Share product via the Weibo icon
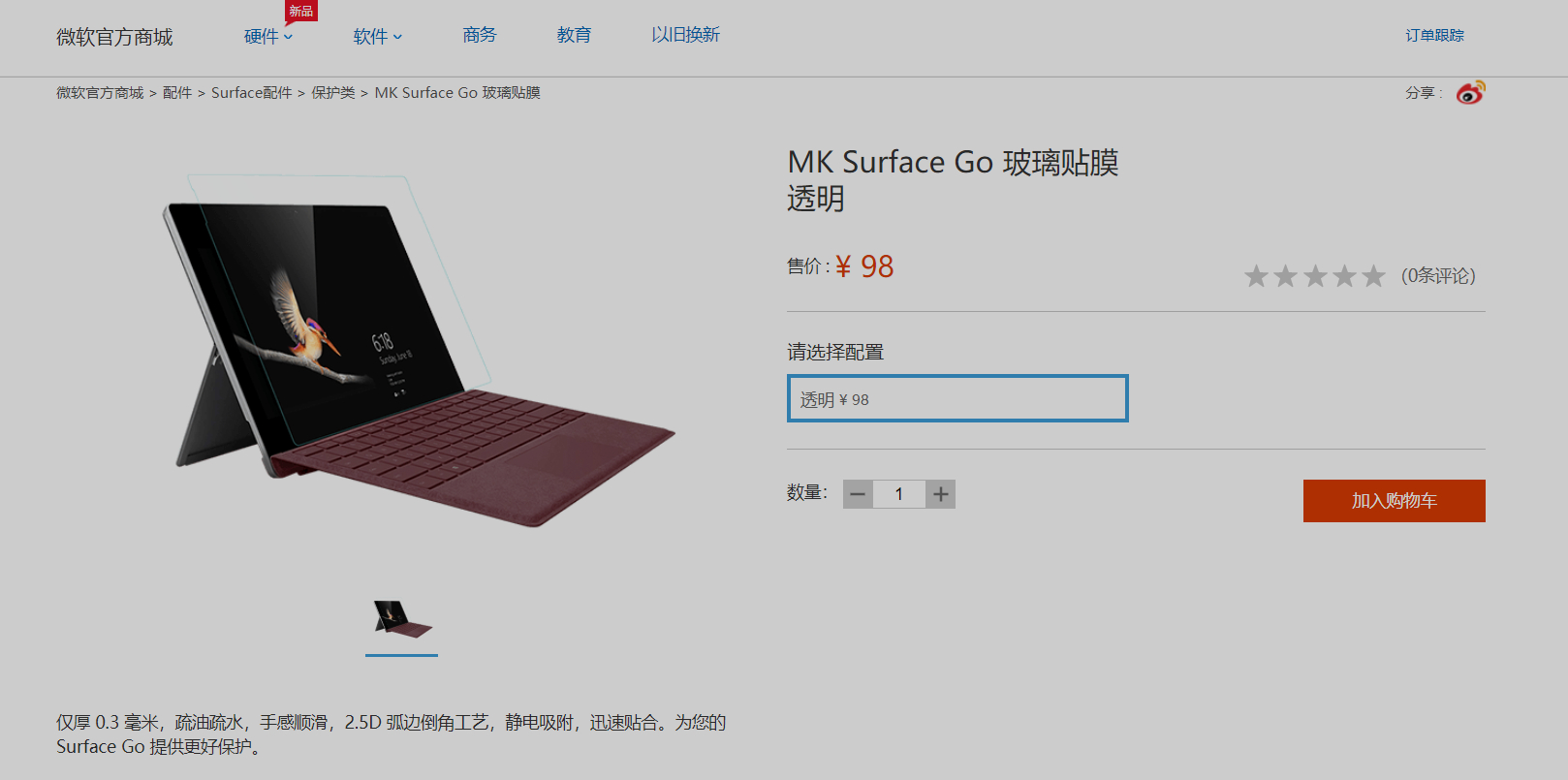Viewport: 1568px width, 780px height. [x=1470, y=92]
